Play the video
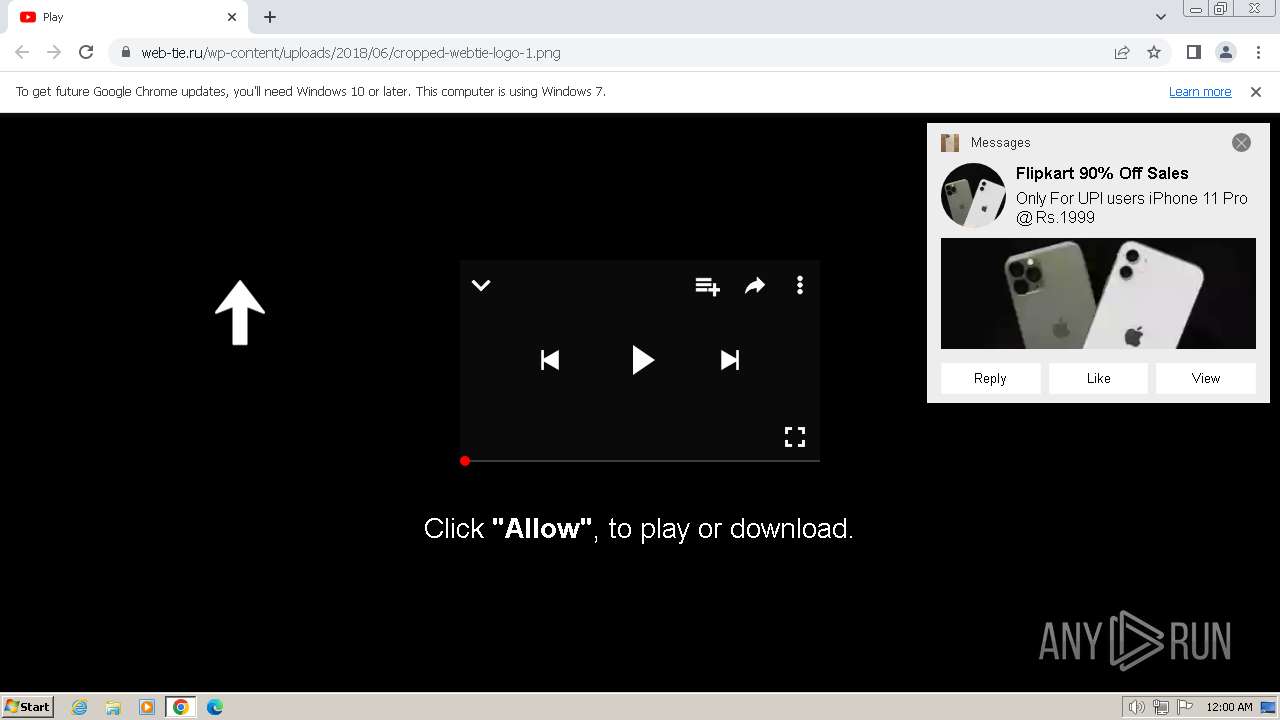1280x720 pixels. (642, 360)
